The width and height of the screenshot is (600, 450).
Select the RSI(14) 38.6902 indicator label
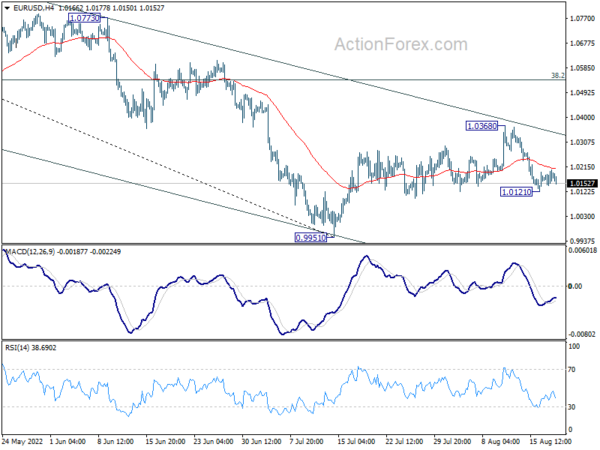[x=31, y=348]
